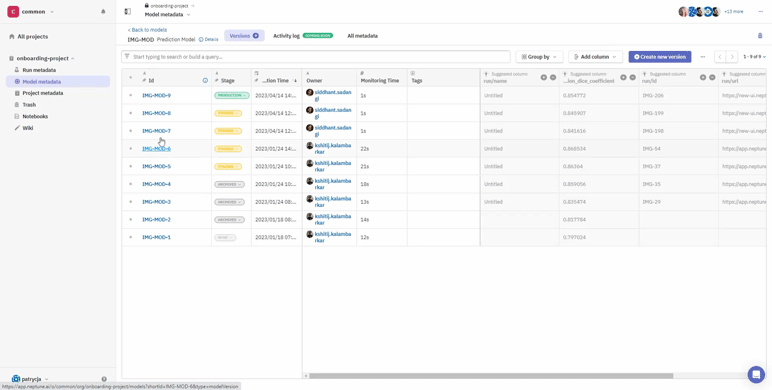
Task: Click the row marker for IMG-MOD-5
Action: (130, 166)
